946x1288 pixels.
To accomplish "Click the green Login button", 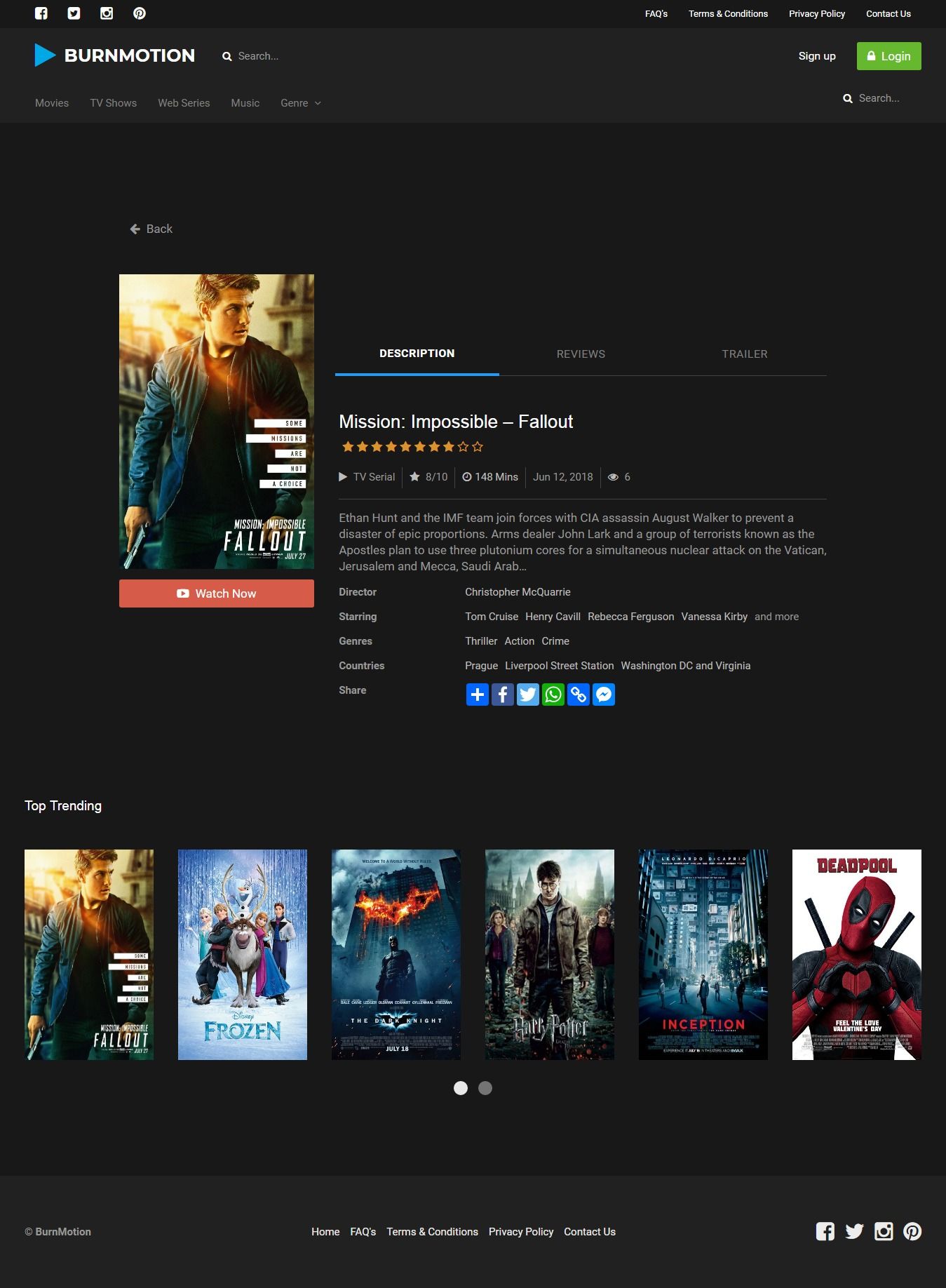I will [x=888, y=56].
